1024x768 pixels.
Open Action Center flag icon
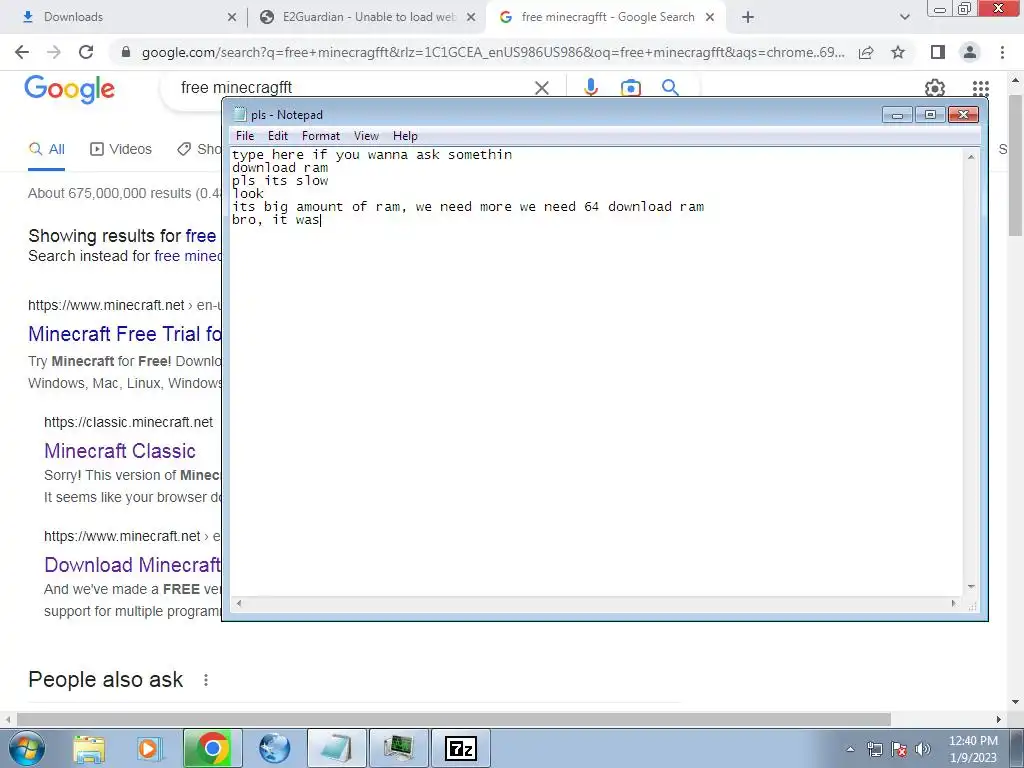[899, 749]
